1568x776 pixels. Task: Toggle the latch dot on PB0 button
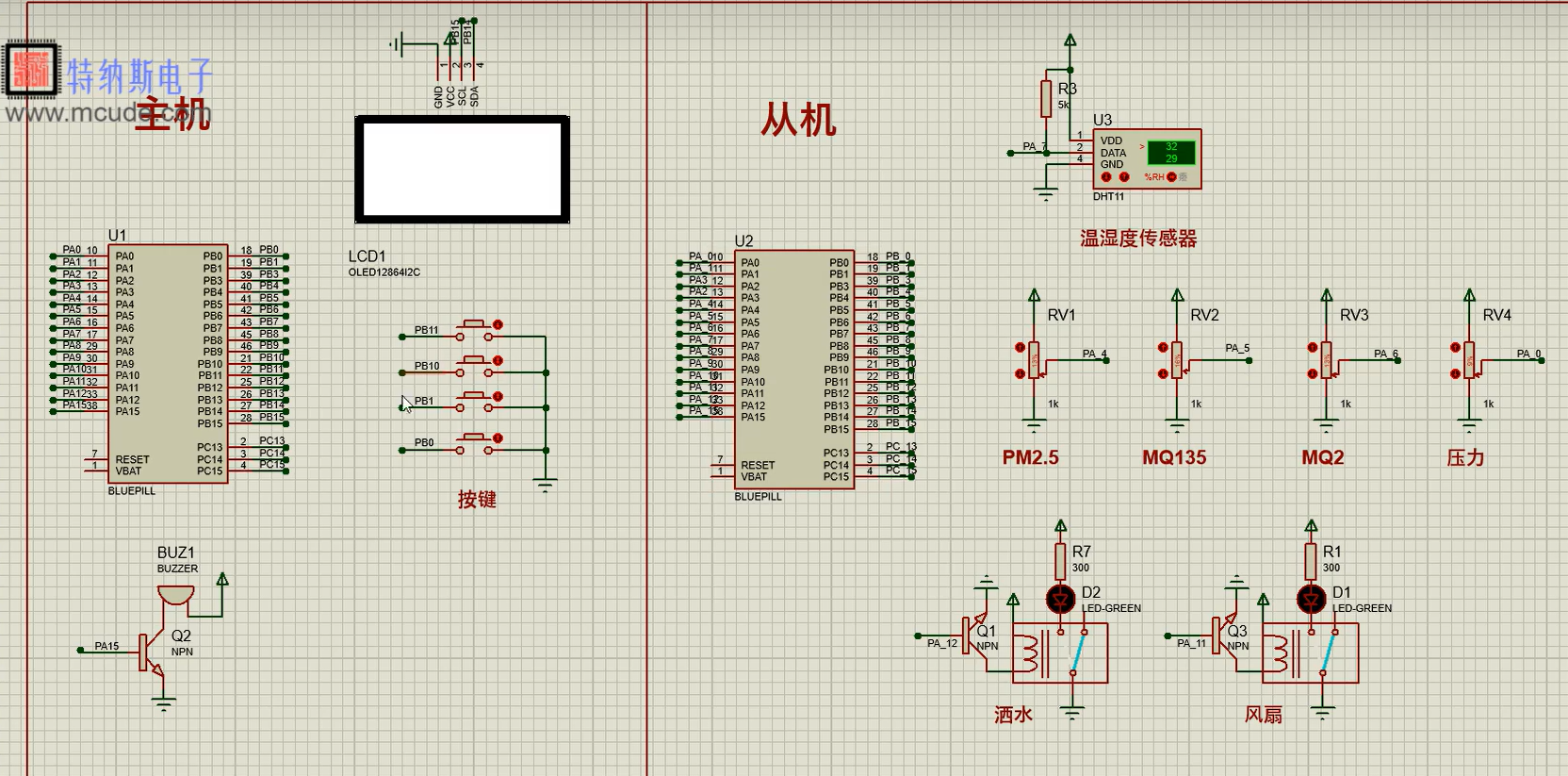tap(498, 438)
